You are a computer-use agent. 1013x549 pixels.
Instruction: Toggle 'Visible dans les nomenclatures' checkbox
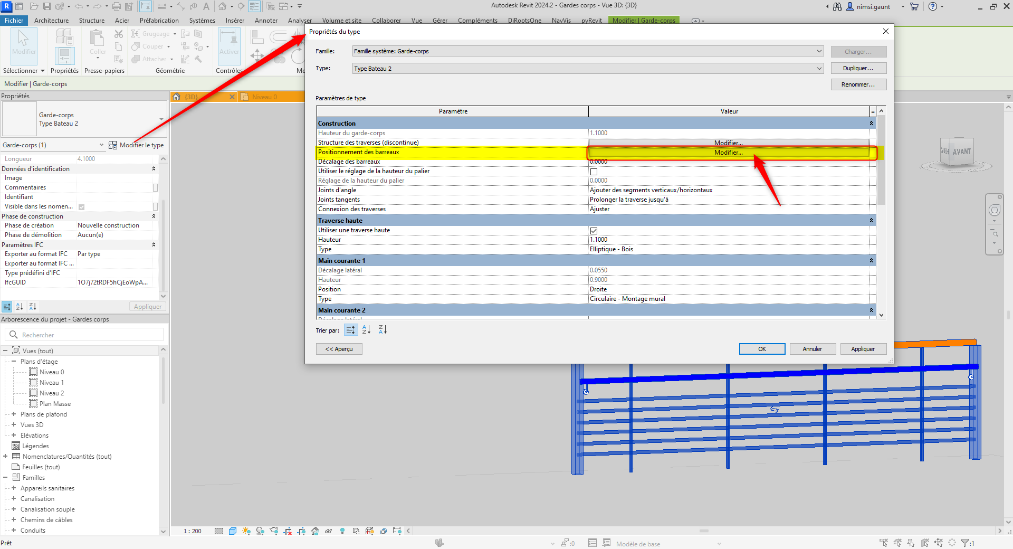pos(82,207)
